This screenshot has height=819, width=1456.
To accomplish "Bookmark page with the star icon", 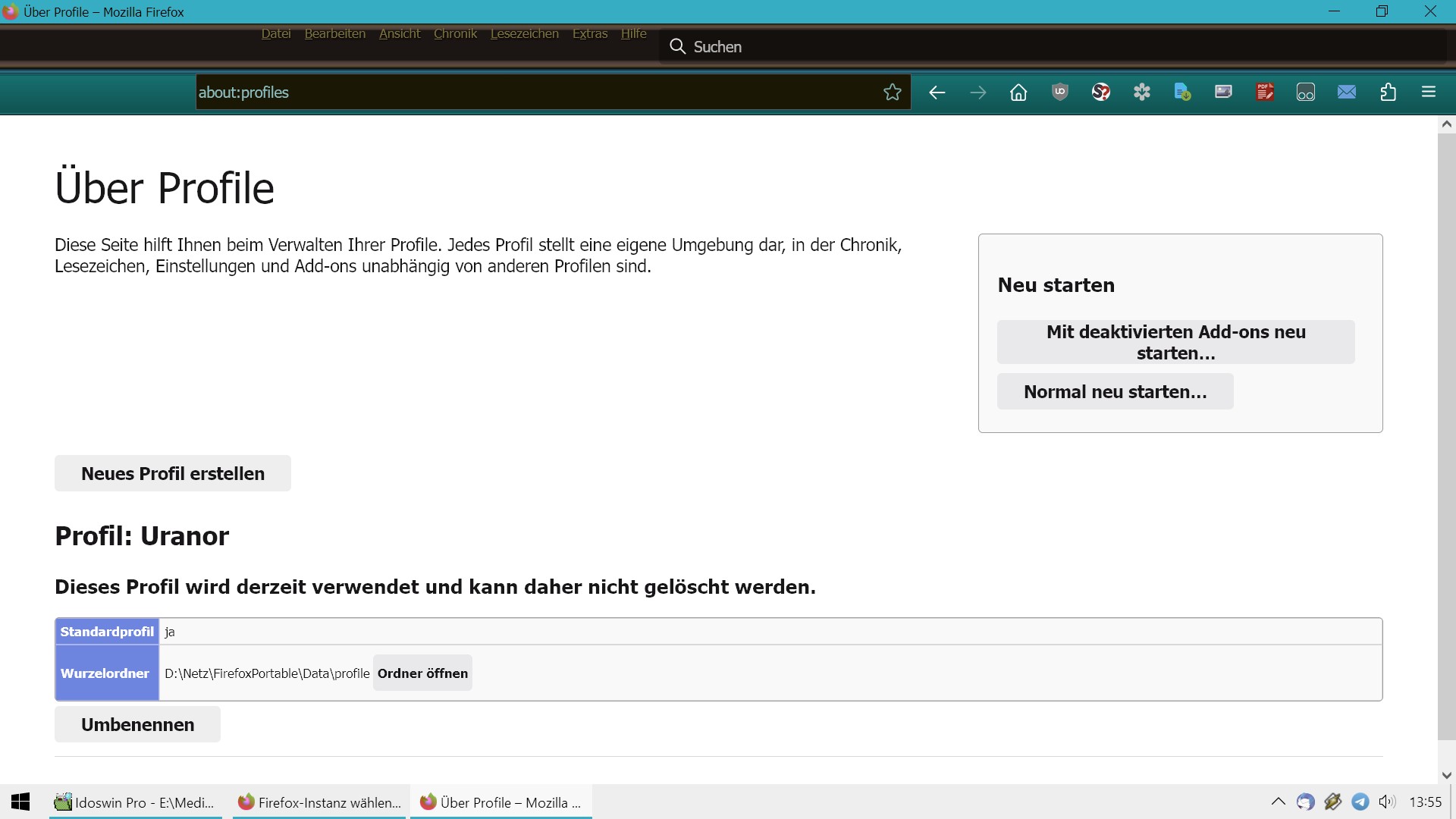I will coord(892,93).
